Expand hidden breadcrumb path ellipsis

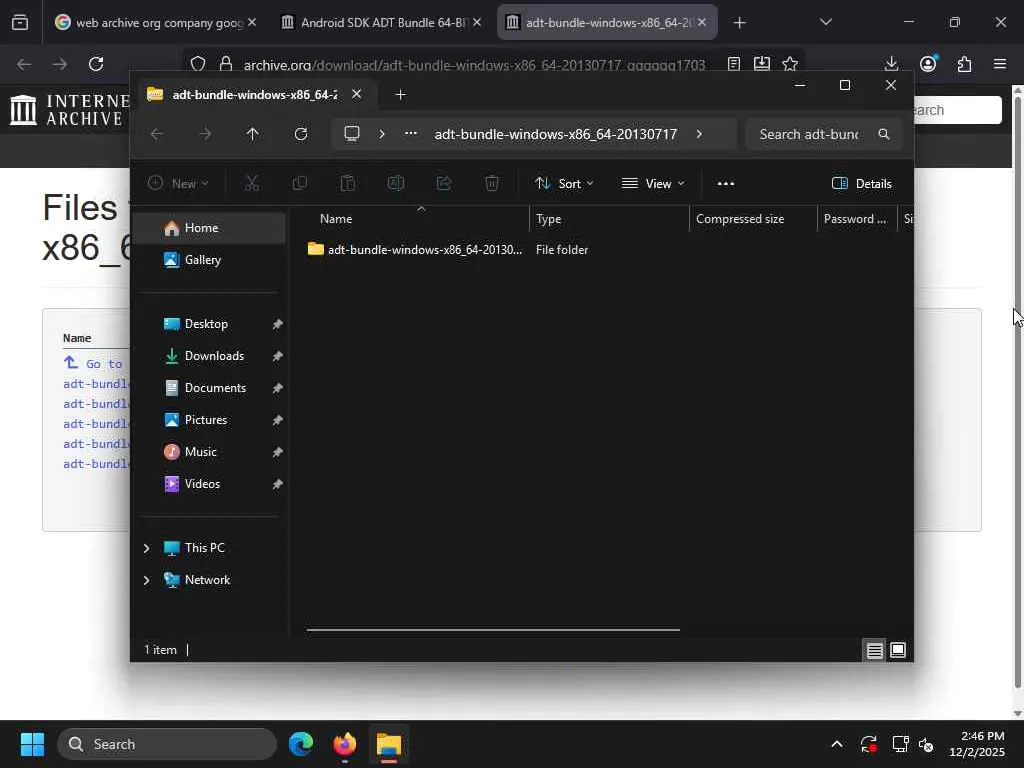[x=411, y=134]
